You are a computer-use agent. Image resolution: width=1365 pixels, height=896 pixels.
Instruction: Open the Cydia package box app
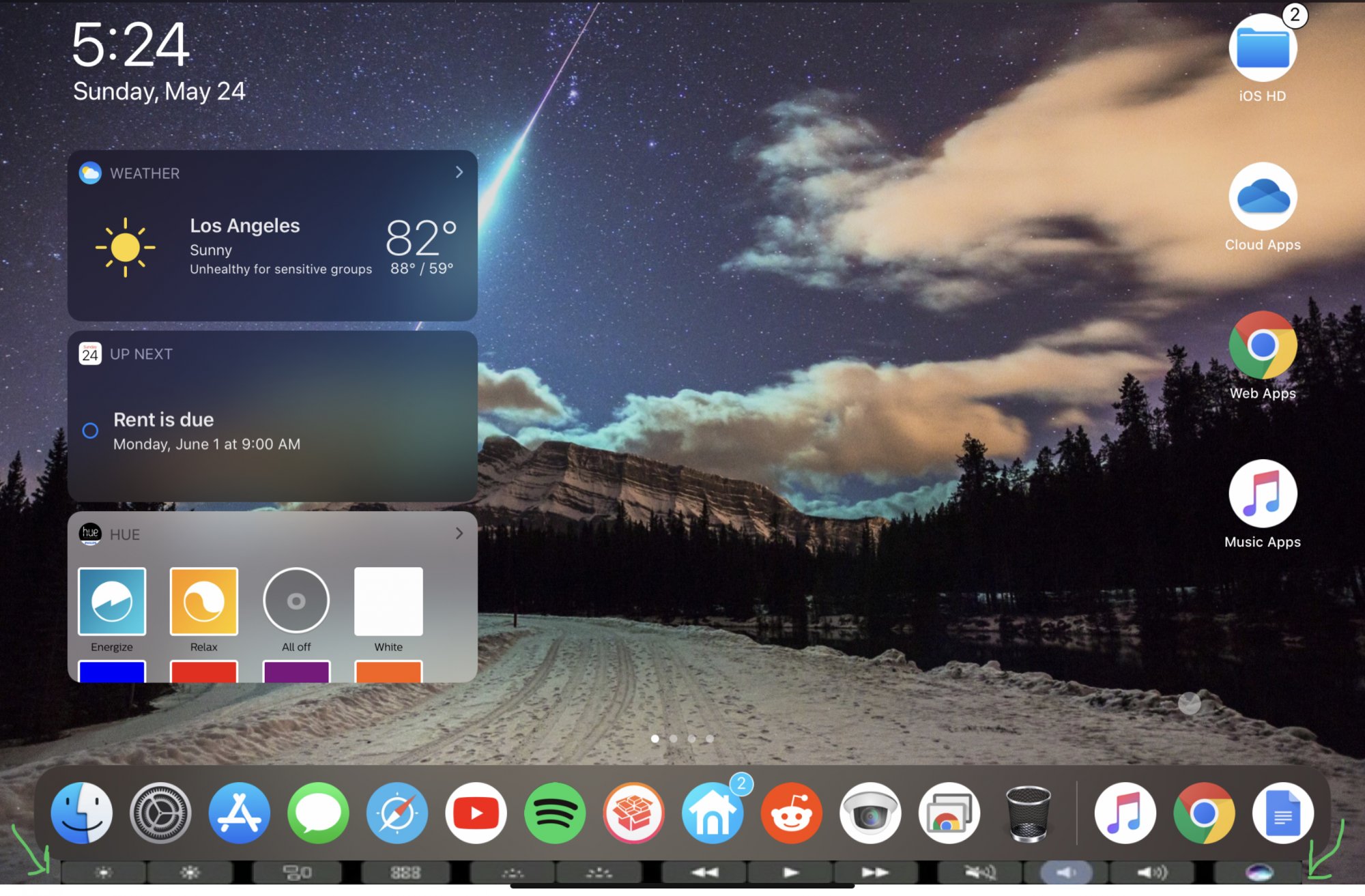point(634,813)
